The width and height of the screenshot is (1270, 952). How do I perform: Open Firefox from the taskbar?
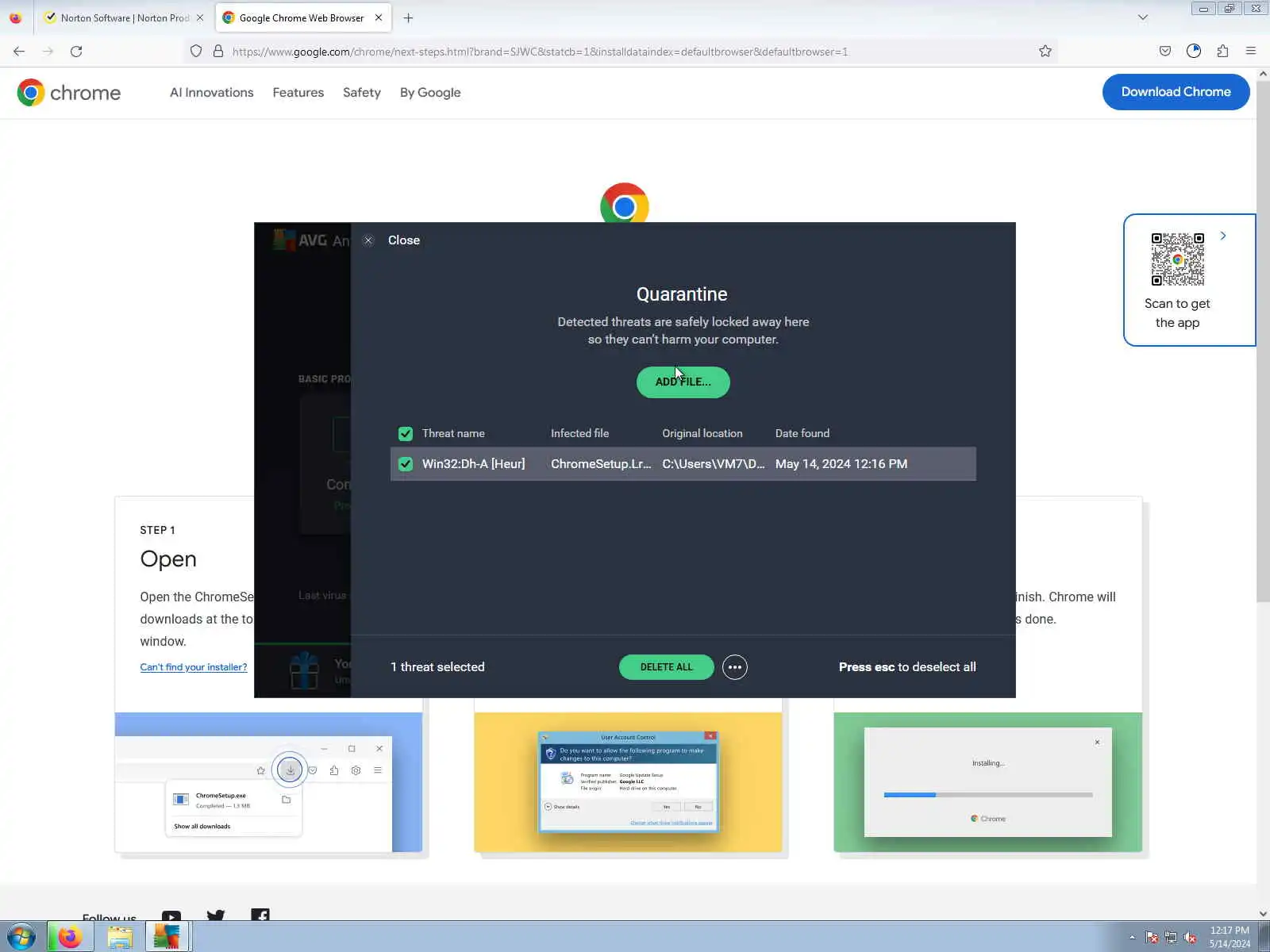pyautogui.click(x=70, y=937)
